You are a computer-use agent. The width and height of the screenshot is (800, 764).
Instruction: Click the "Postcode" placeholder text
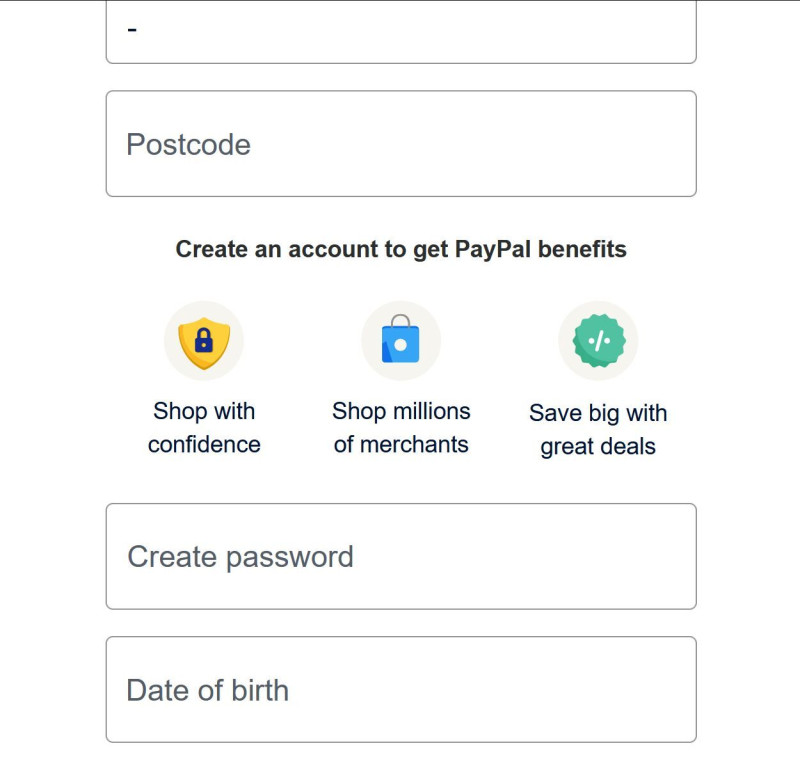click(x=188, y=144)
